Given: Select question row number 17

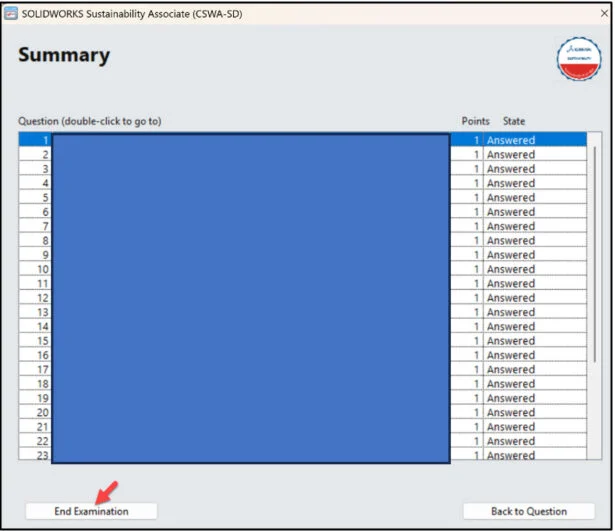Looking at the screenshot, I should (302, 369).
